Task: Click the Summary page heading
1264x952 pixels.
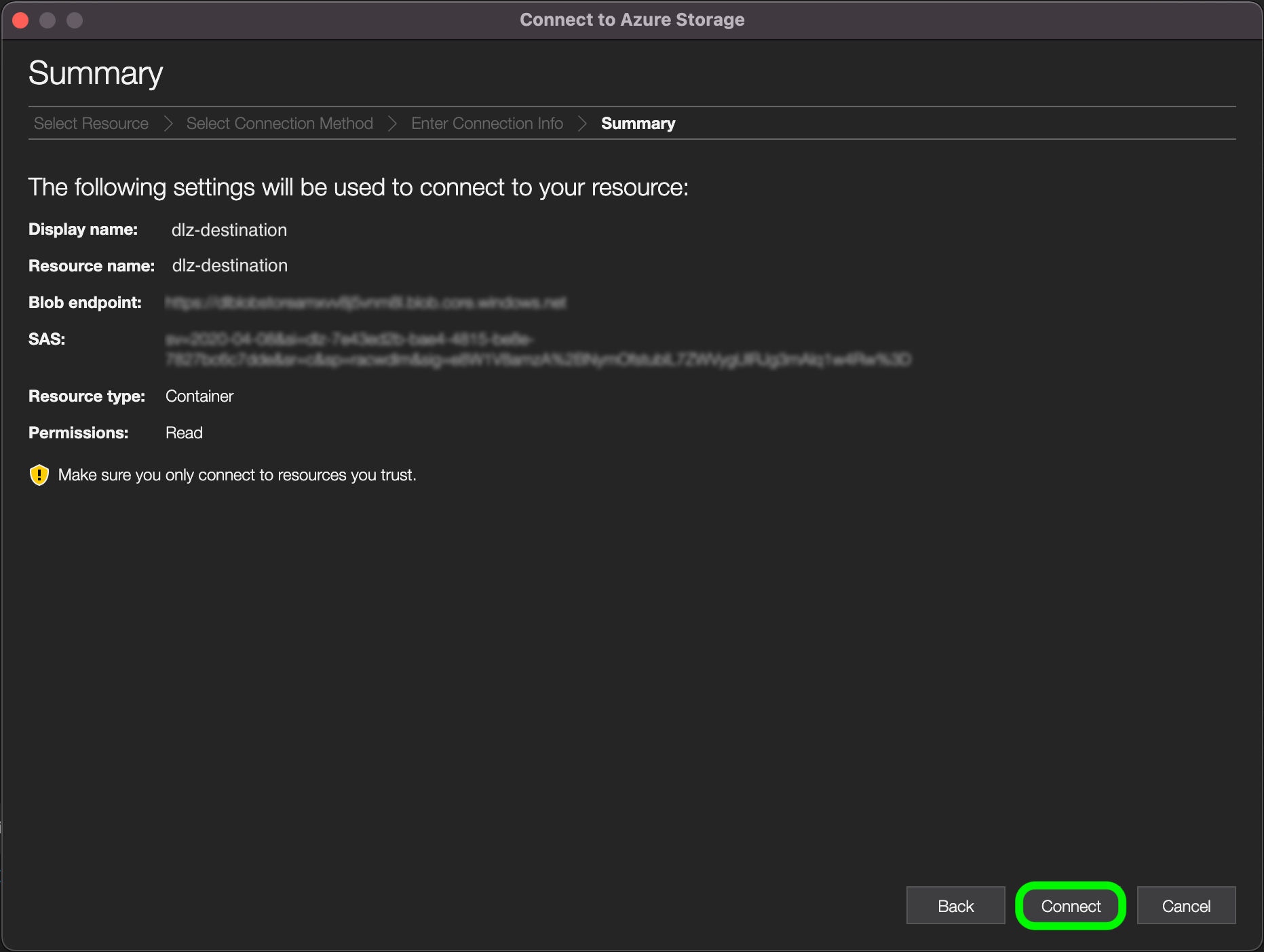Action: pos(96,73)
